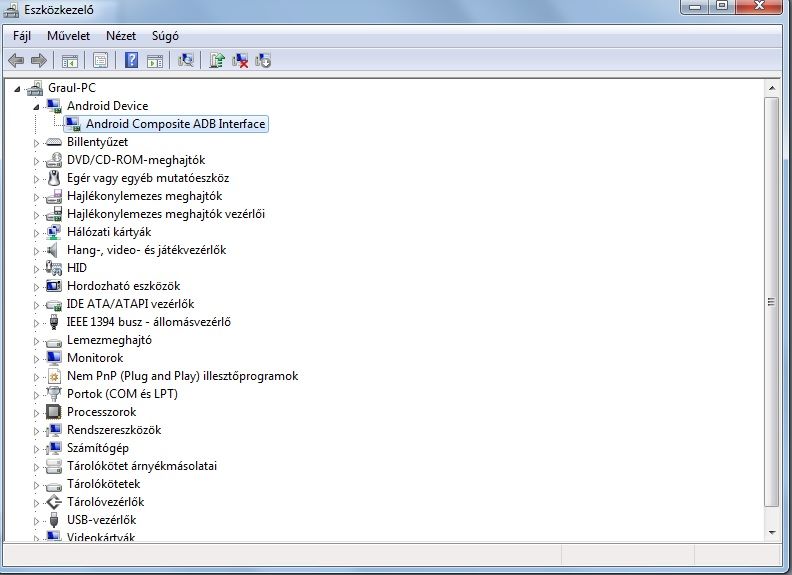This screenshot has height=575, width=792.
Task: Click the ports icon at Portok (COM és LPT)
Action: (54, 394)
